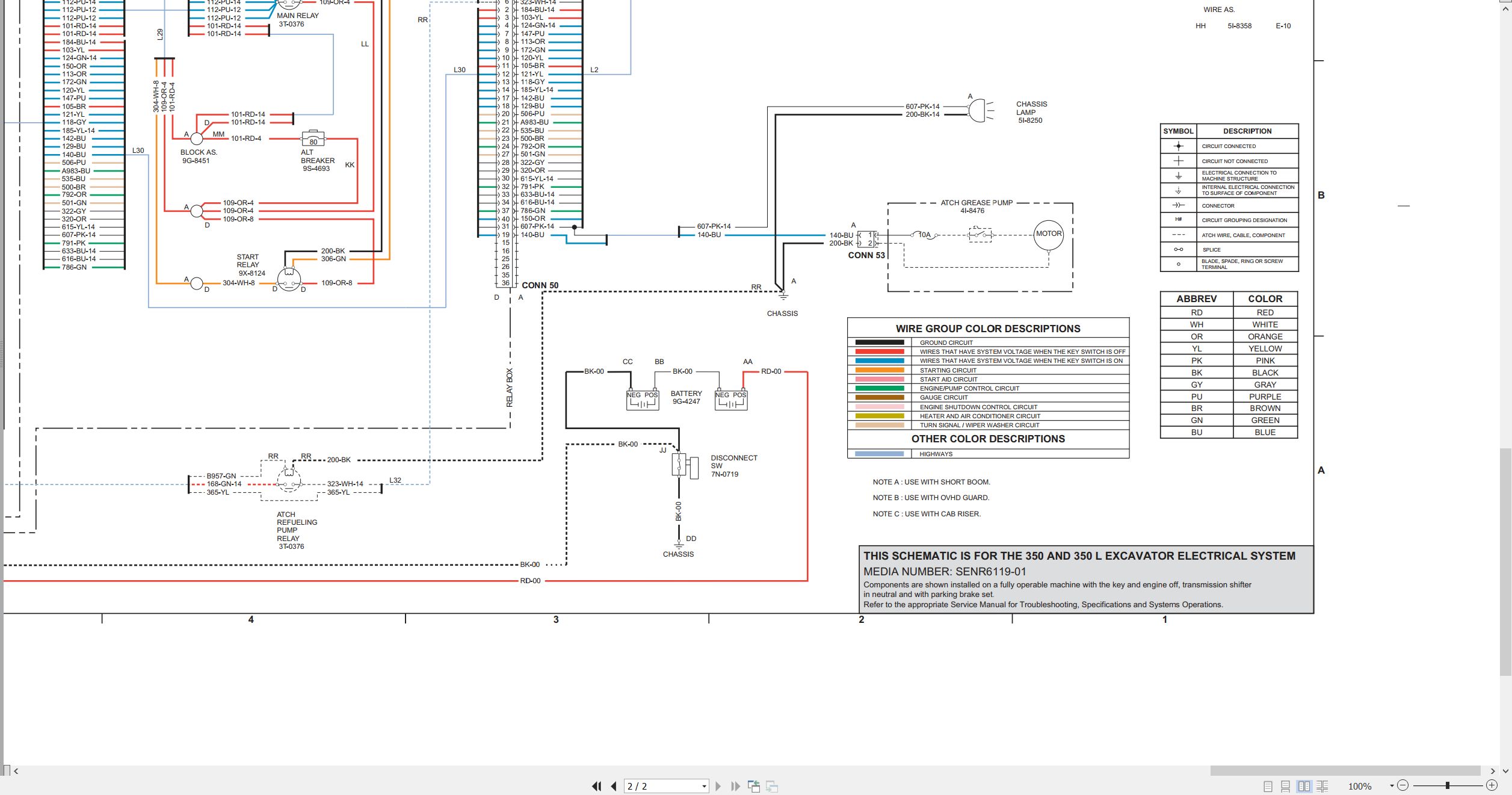Screen dimensions: 1512x795
Task: Click the ALT BREAKER label
Action: pos(317,156)
